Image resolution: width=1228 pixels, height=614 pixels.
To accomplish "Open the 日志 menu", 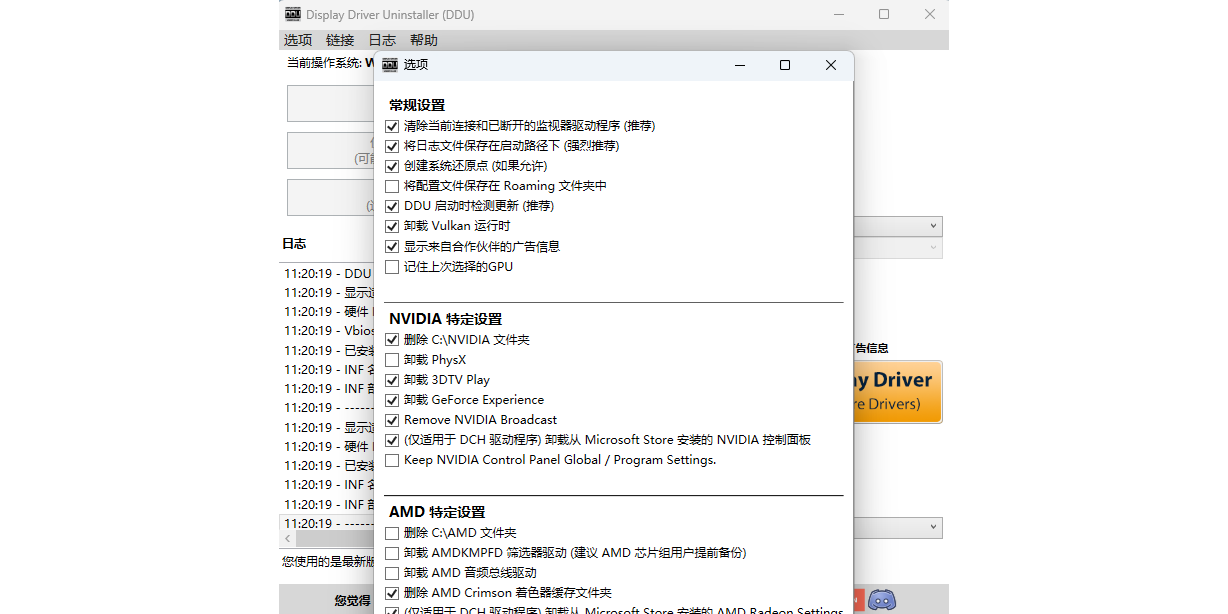I will pos(382,40).
